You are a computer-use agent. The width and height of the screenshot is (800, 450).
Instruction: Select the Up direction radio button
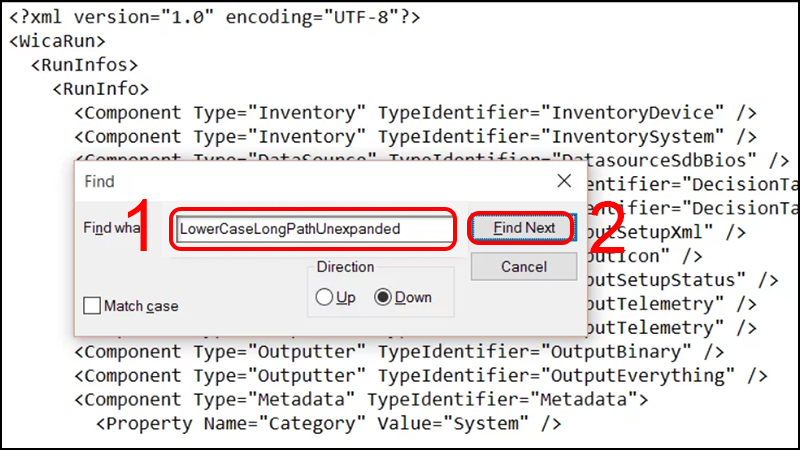pyautogui.click(x=323, y=297)
